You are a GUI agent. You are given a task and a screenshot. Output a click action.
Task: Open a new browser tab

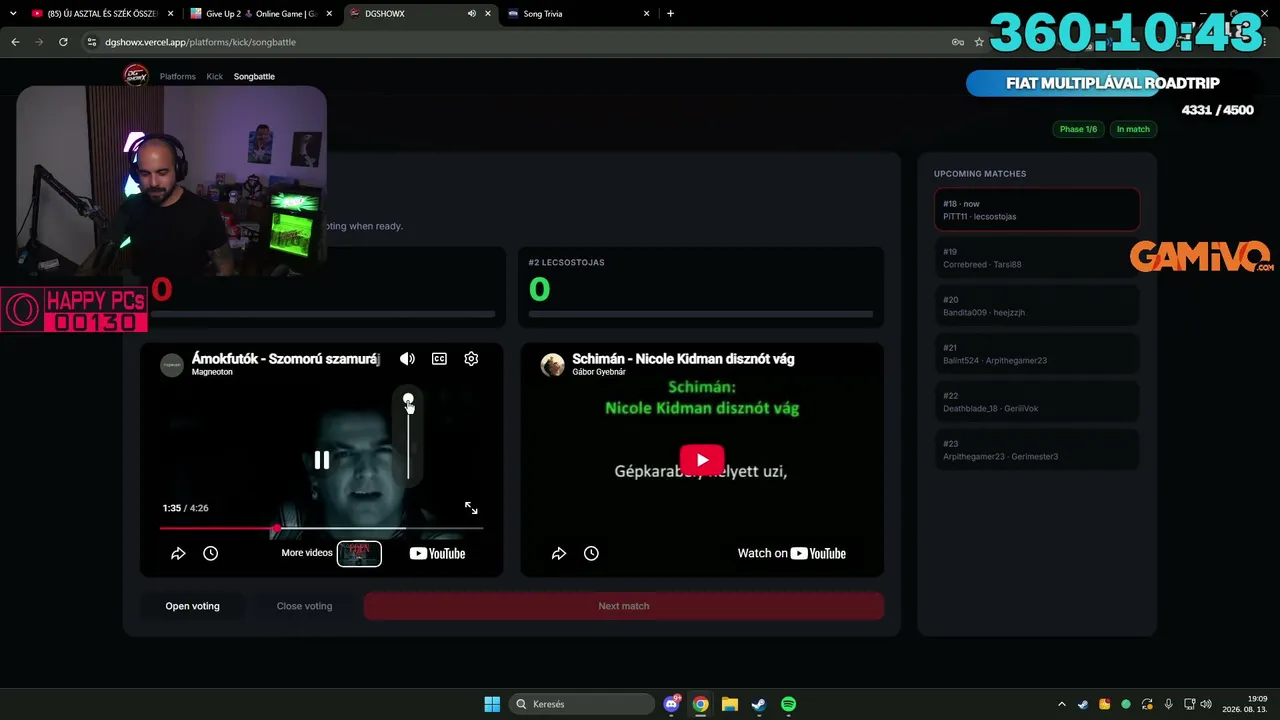click(670, 14)
